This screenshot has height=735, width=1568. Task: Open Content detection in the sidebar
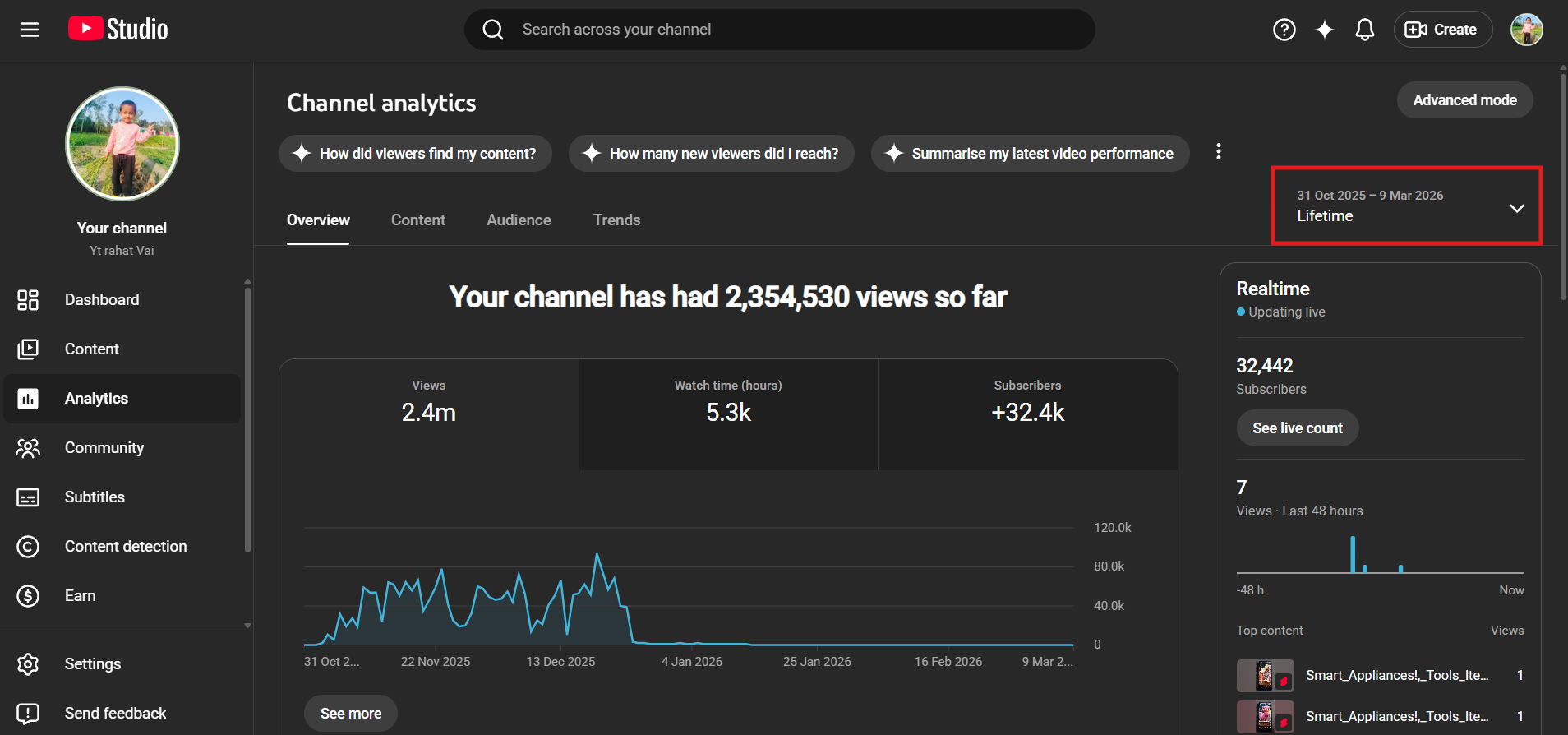tap(125, 547)
